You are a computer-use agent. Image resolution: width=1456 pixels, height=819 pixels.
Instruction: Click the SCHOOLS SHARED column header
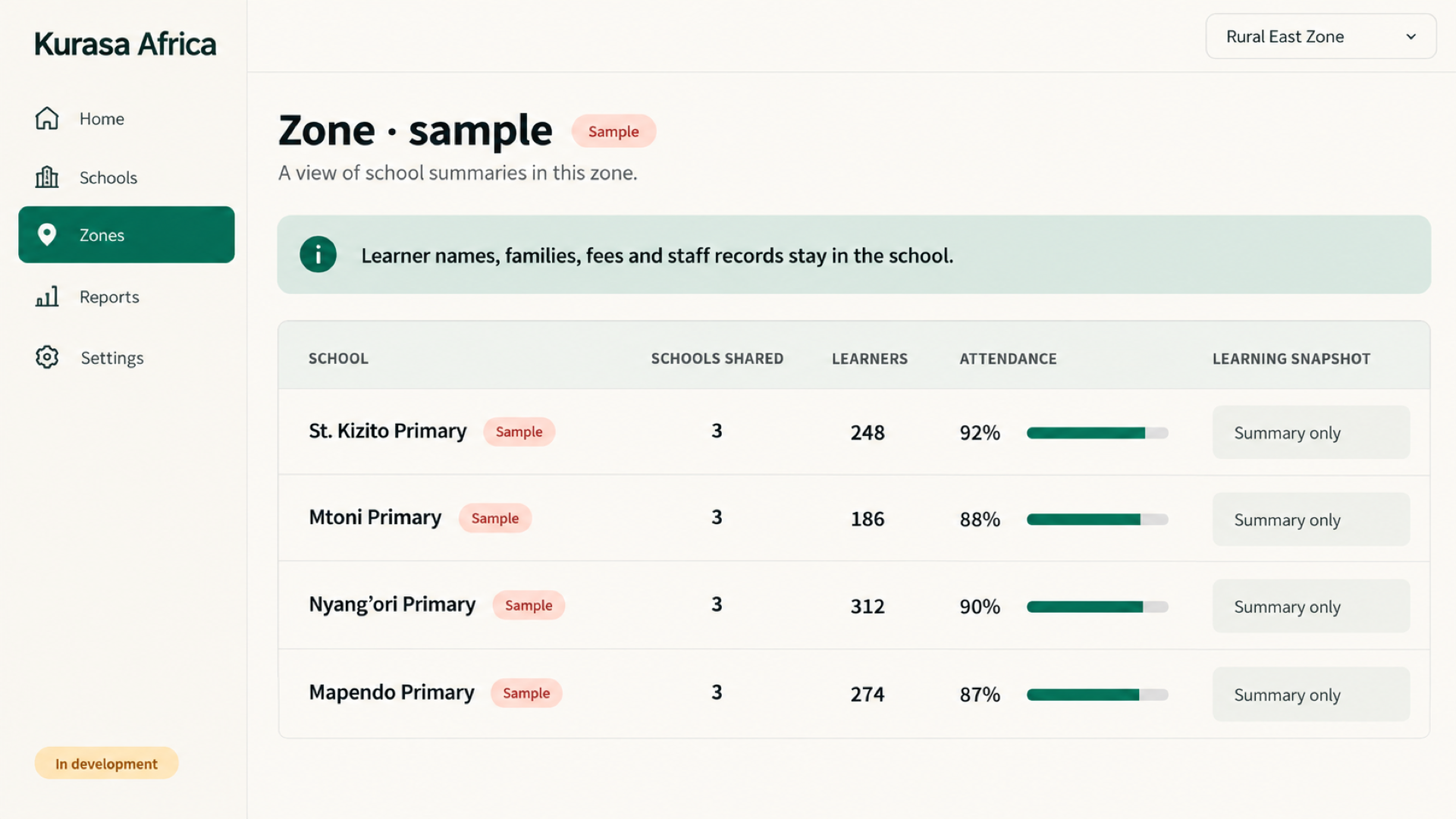717,359
